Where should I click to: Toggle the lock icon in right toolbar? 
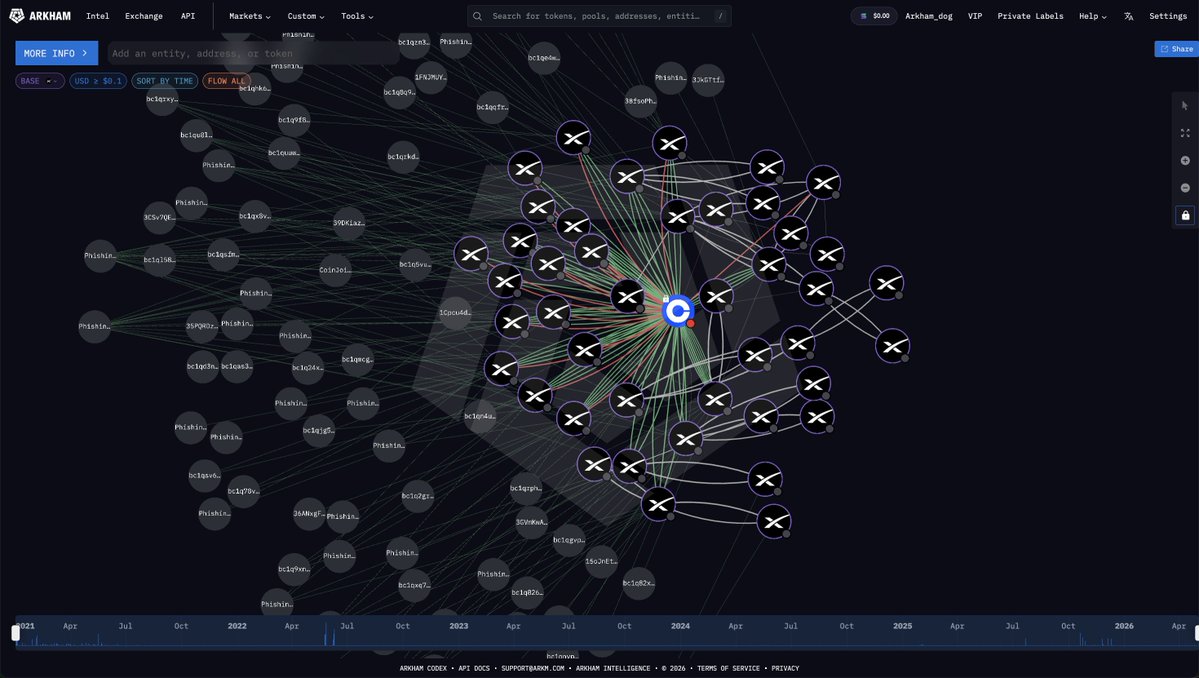(1185, 216)
